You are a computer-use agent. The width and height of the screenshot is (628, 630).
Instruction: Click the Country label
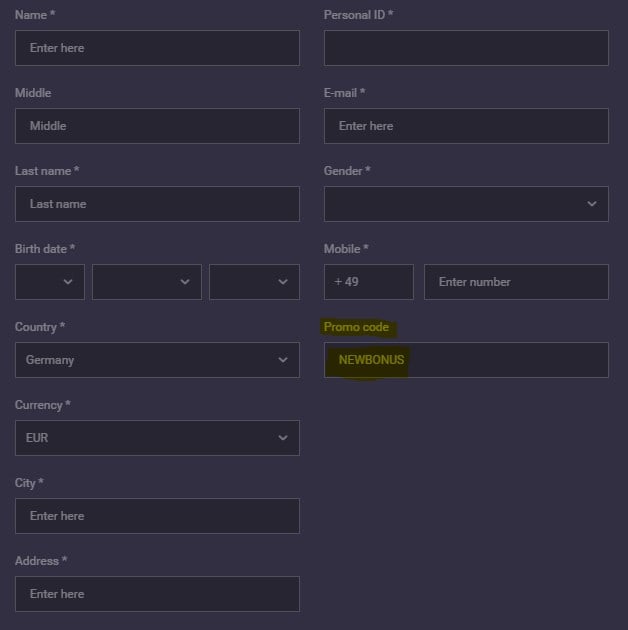(x=40, y=327)
